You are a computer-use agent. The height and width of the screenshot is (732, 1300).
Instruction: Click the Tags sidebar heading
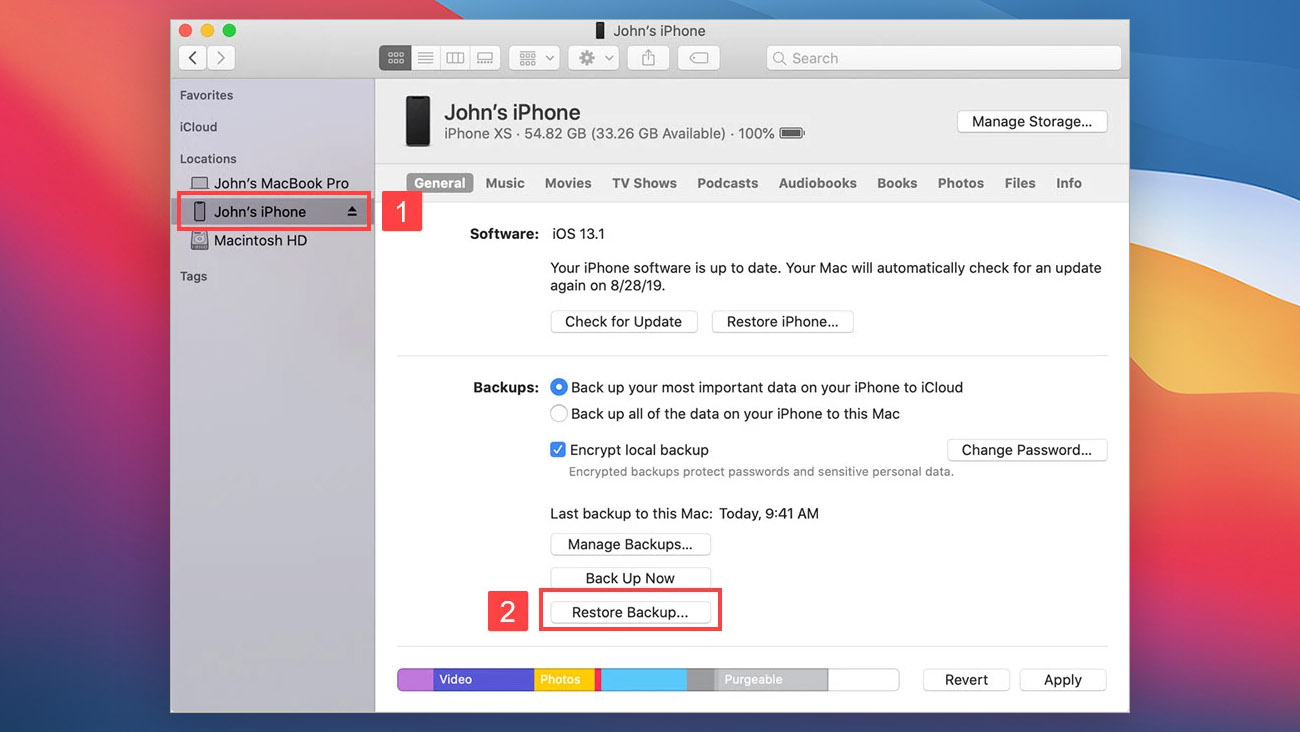click(193, 276)
